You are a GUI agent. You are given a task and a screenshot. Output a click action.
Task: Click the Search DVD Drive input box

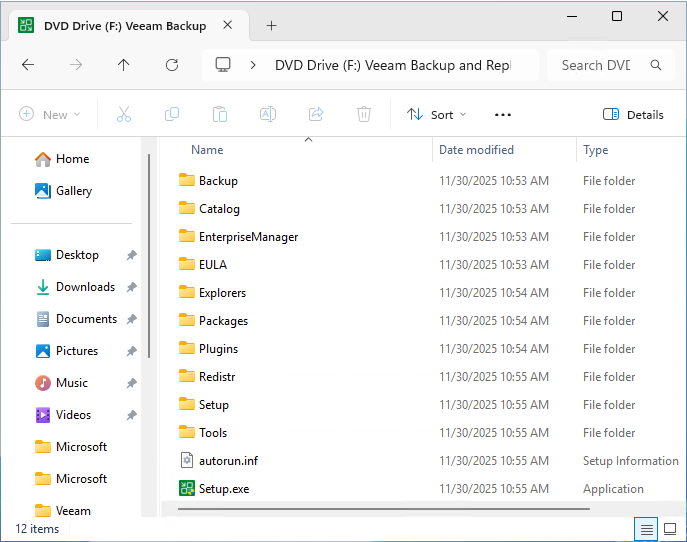pos(598,65)
